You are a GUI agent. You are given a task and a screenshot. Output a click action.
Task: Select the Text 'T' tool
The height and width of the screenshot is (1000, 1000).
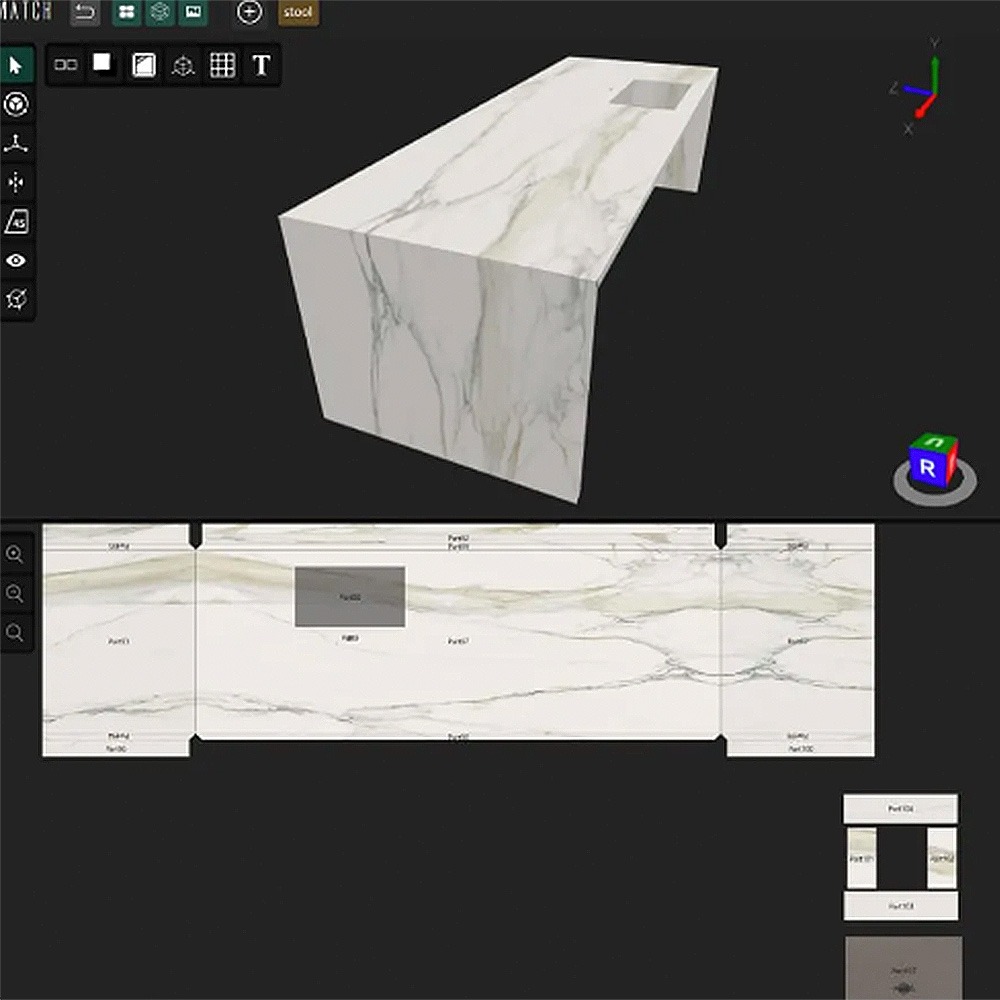[x=261, y=64]
